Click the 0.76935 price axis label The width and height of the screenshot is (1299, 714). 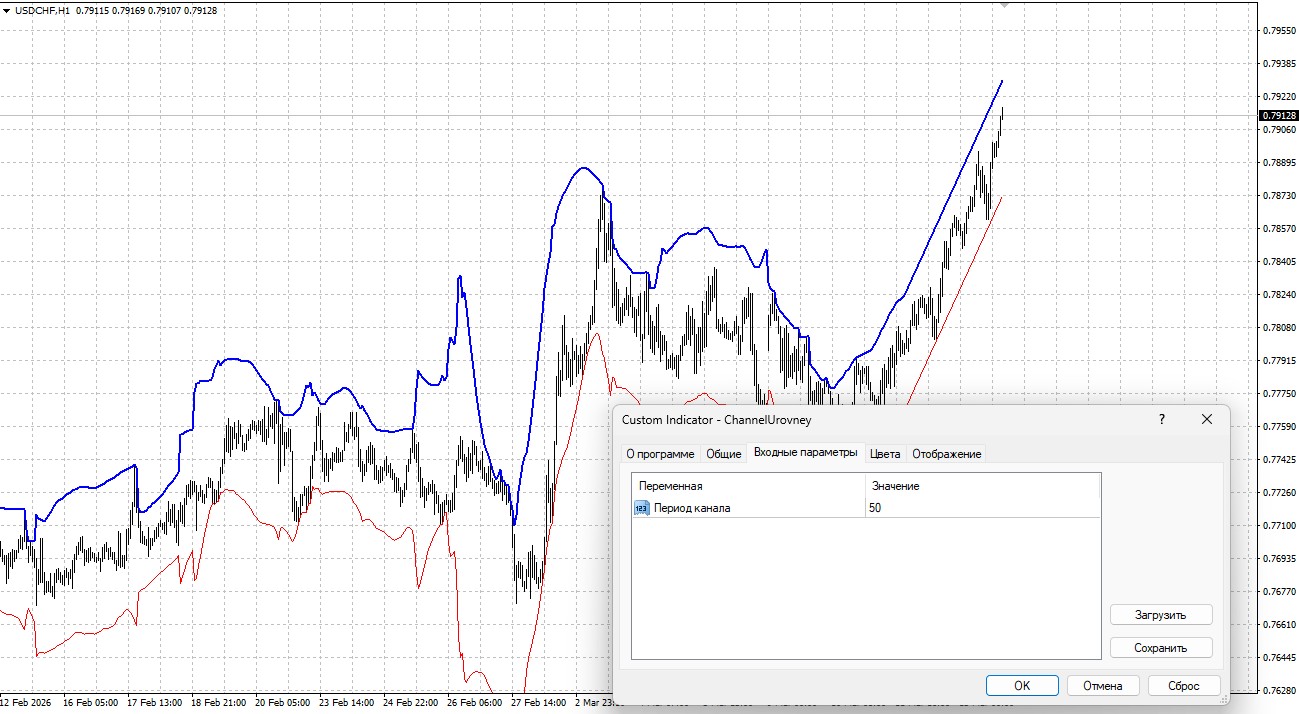click(1279, 559)
